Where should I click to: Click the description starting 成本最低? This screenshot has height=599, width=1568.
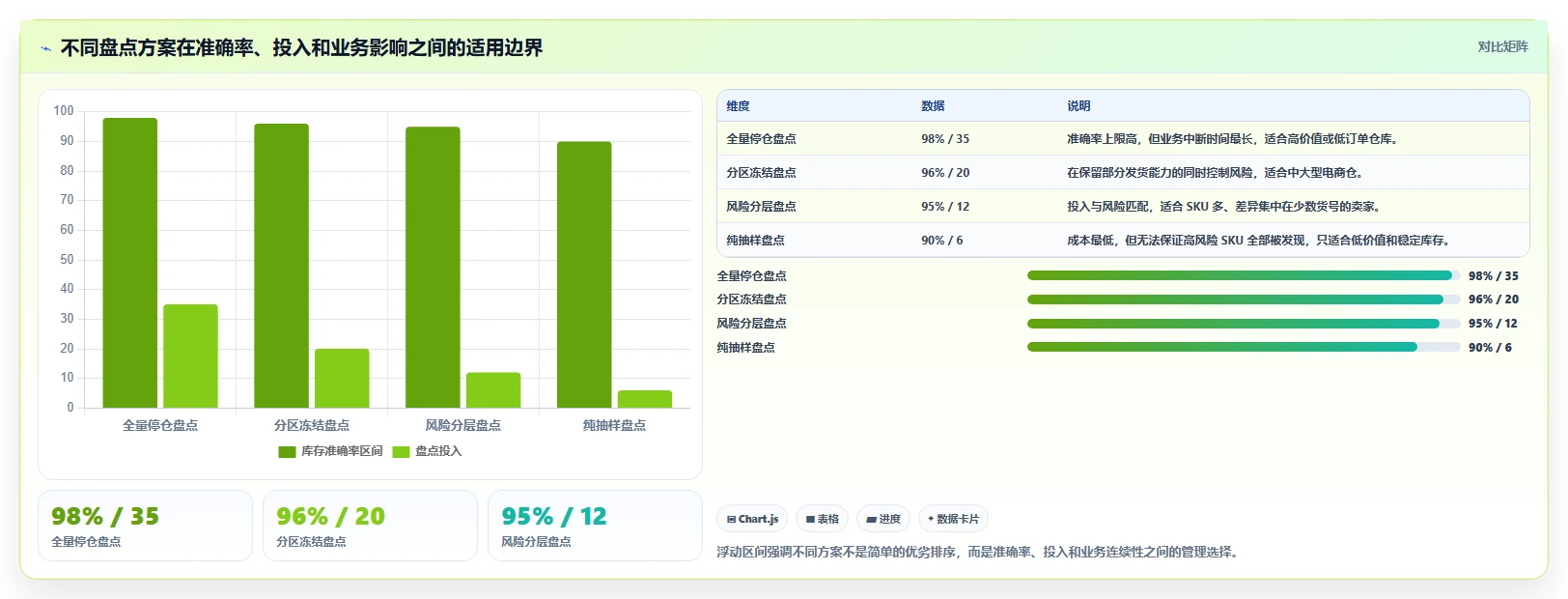tap(1259, 241)
